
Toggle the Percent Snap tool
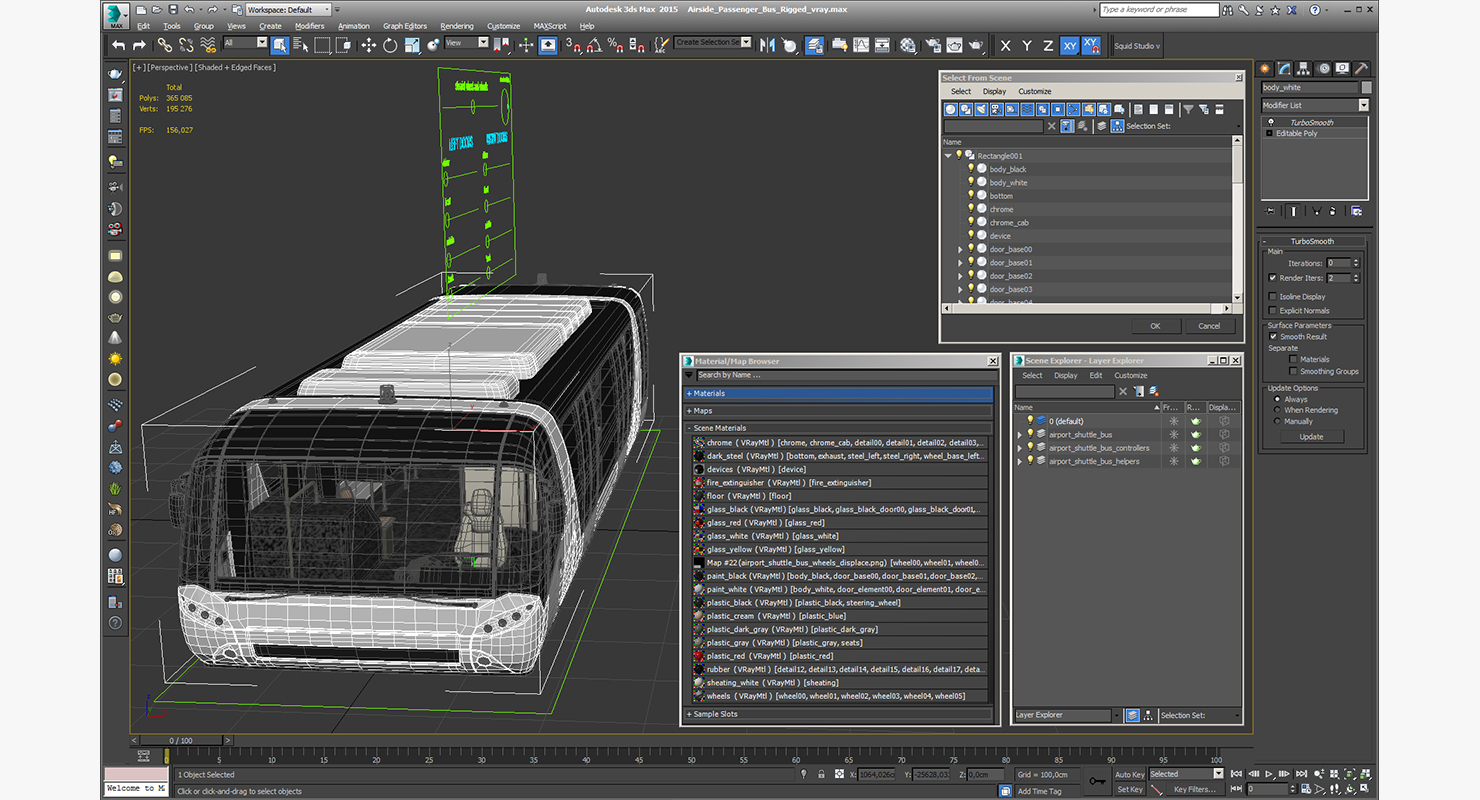coord(616,45)
